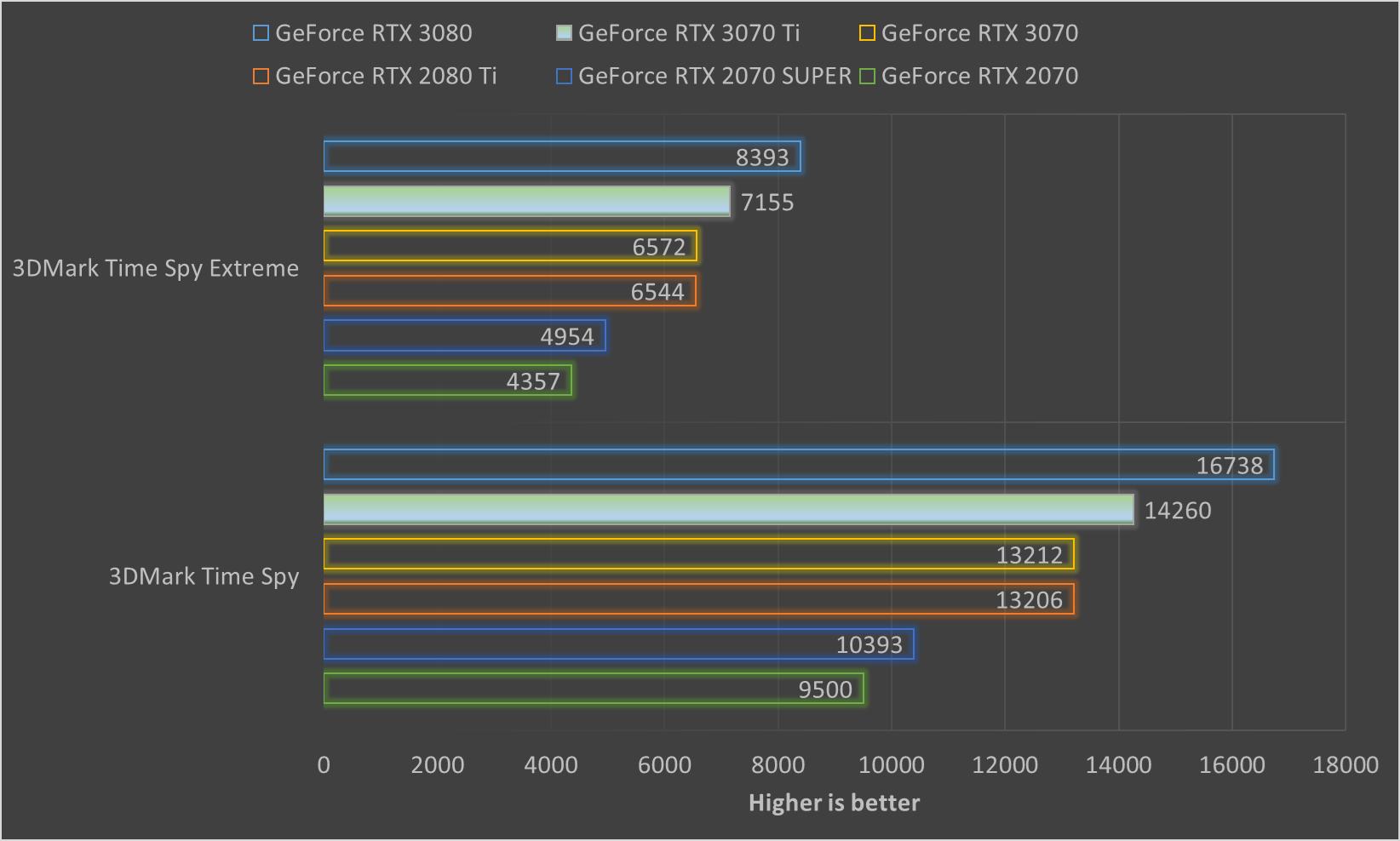Click the GeForce RTX 3070 legend marker

point(866,33)
